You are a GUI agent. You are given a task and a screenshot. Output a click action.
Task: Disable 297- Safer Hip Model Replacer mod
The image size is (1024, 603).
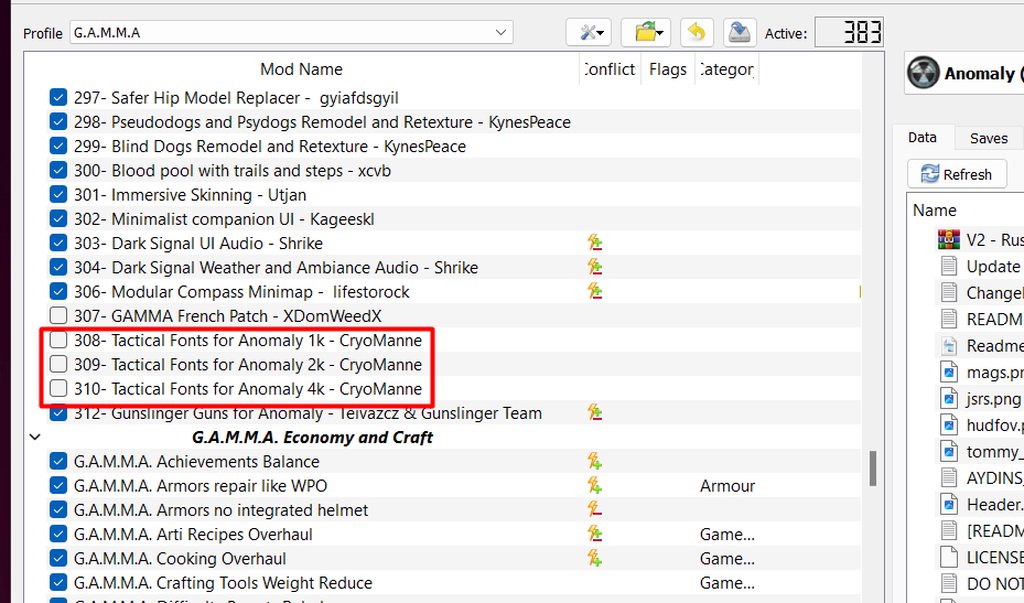tap(58, 97)
